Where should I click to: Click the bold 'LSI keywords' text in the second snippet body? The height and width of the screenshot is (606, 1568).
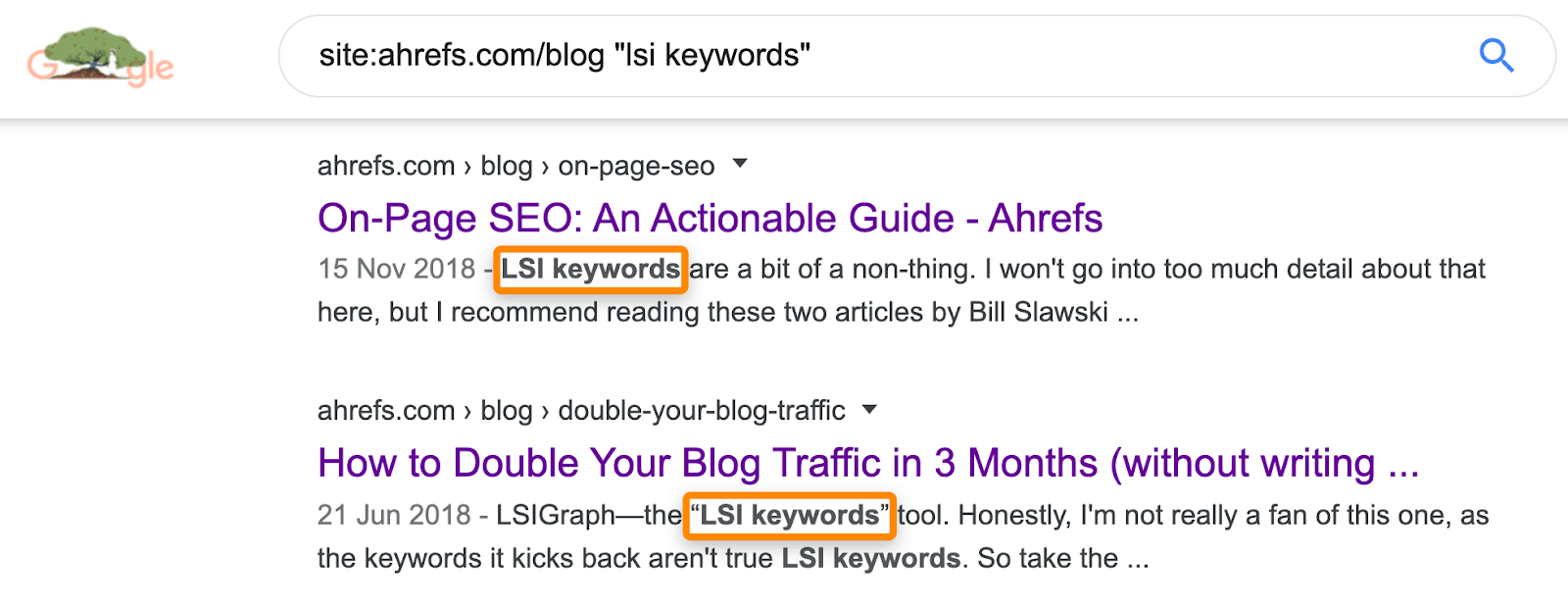click(868, 558)
